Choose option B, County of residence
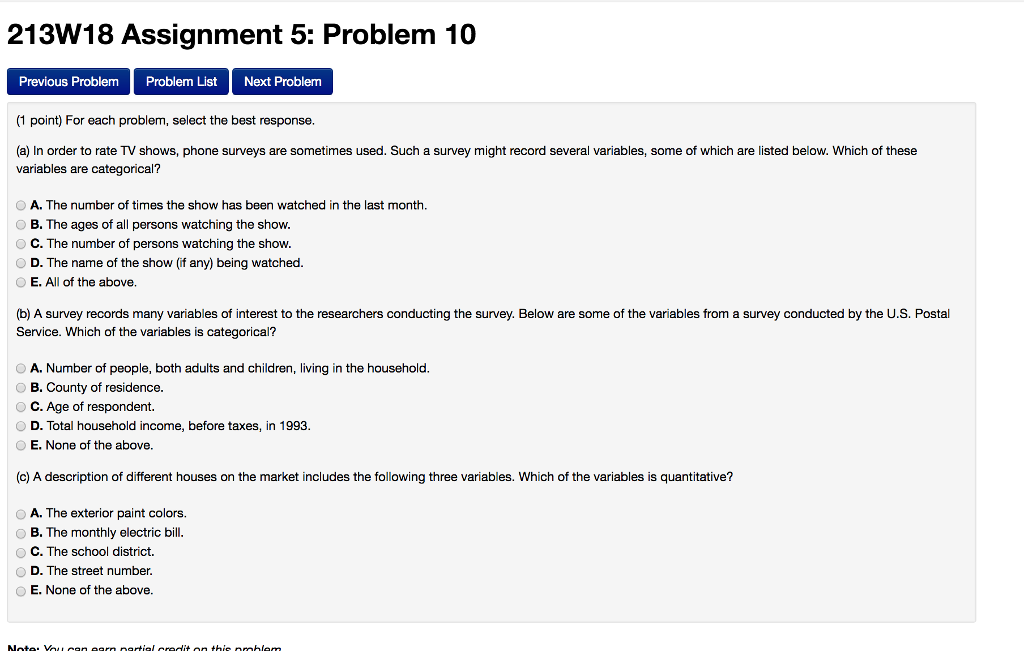Screen dimensions: 1024x651 20,387
